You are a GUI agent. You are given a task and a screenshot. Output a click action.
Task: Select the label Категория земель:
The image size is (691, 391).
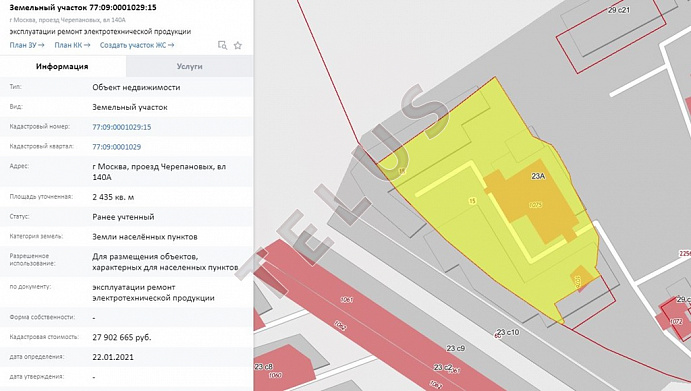(36, 236)
